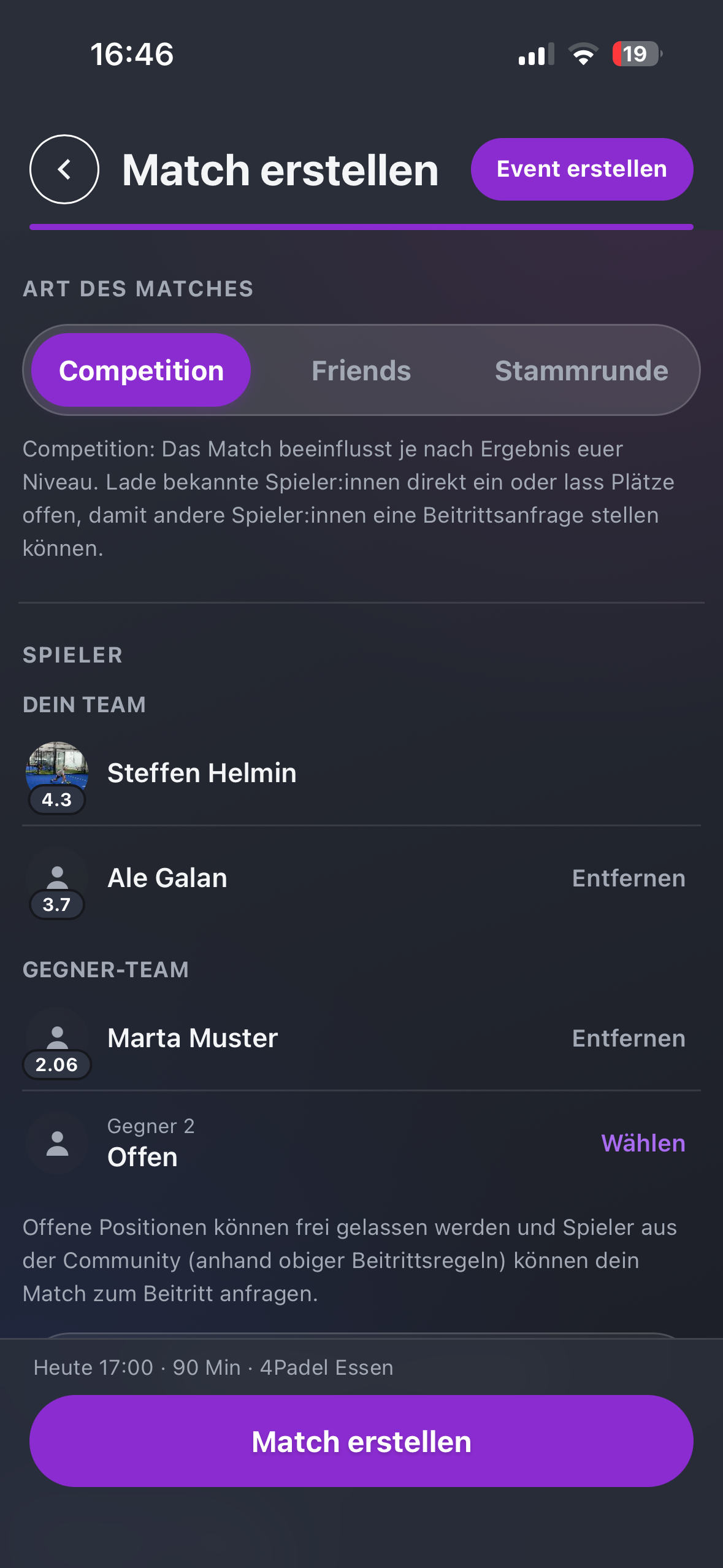The image size is (723, 1568).
Task: Tap the battery indicator in status bar
Action: 637,54
